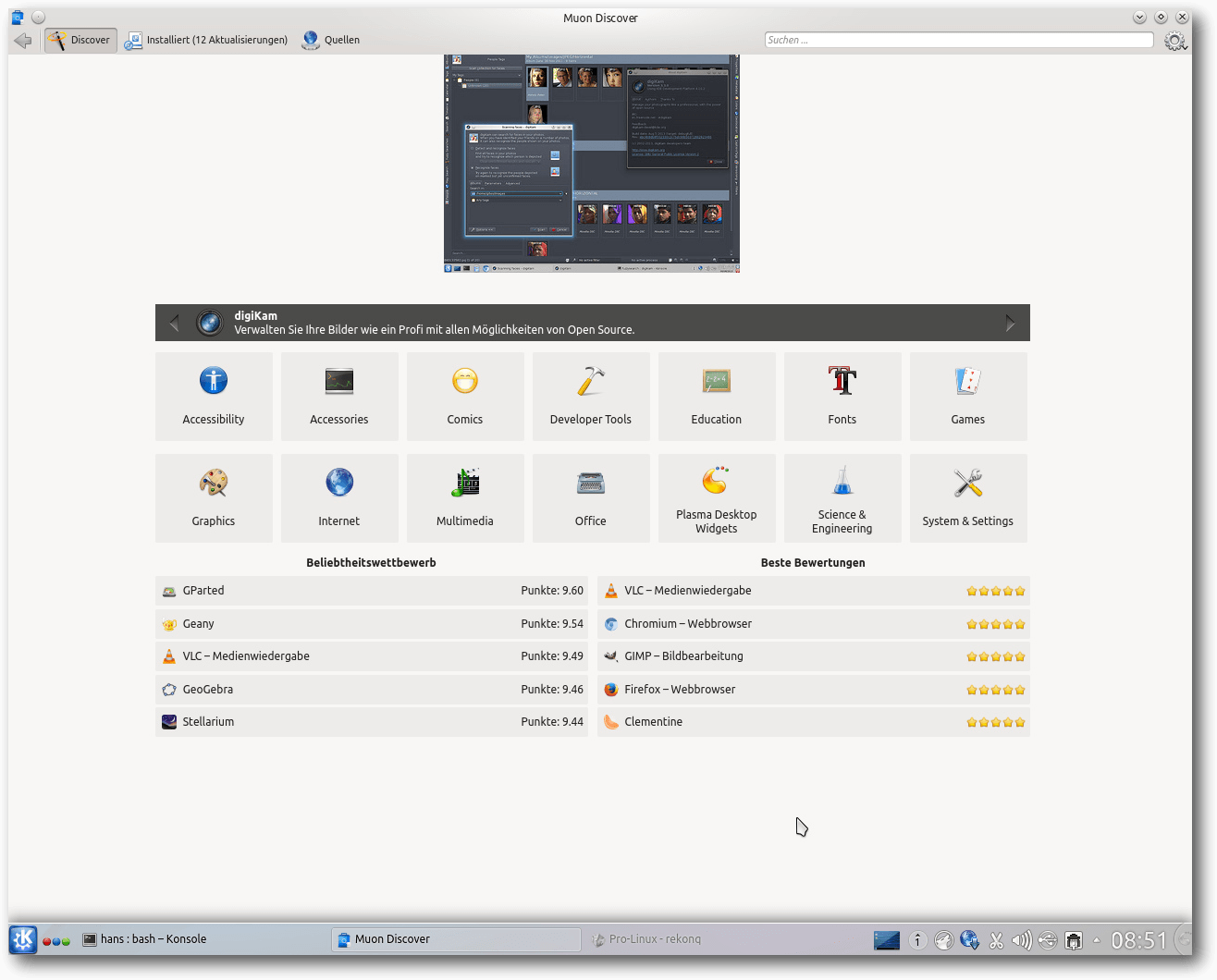Select the Discover tab
The image size is (1217, 980).
tap(80, 40)
